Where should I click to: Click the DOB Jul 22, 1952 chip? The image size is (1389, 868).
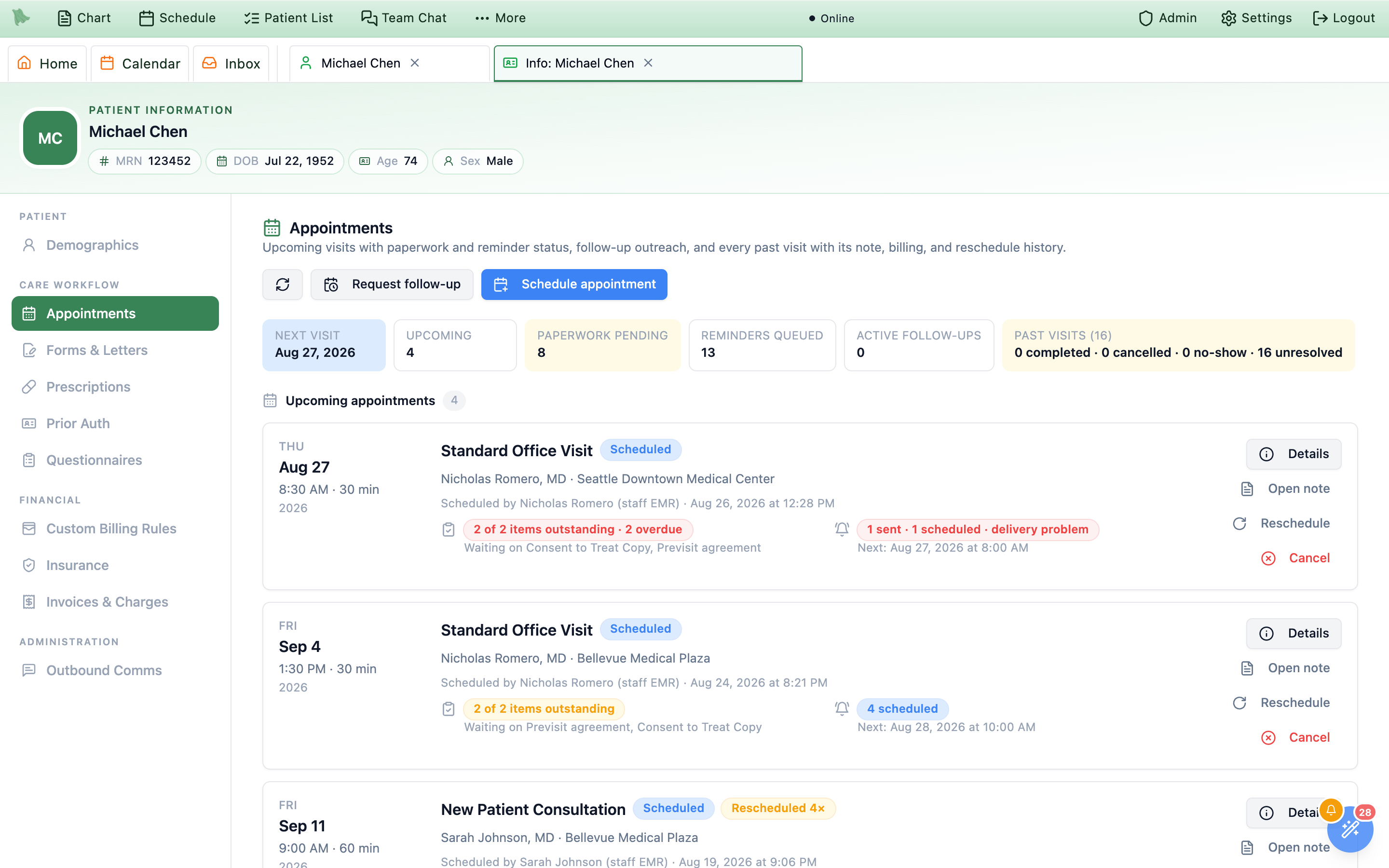click(275, 162)
